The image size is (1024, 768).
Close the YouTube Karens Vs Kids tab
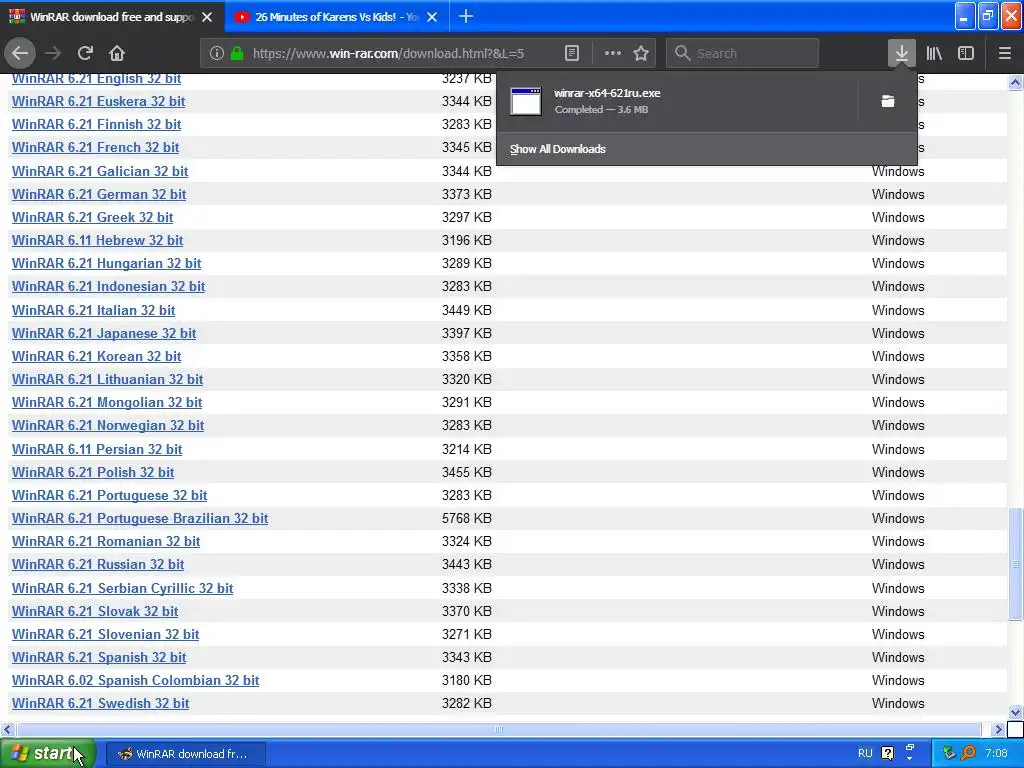click(432, 17)
